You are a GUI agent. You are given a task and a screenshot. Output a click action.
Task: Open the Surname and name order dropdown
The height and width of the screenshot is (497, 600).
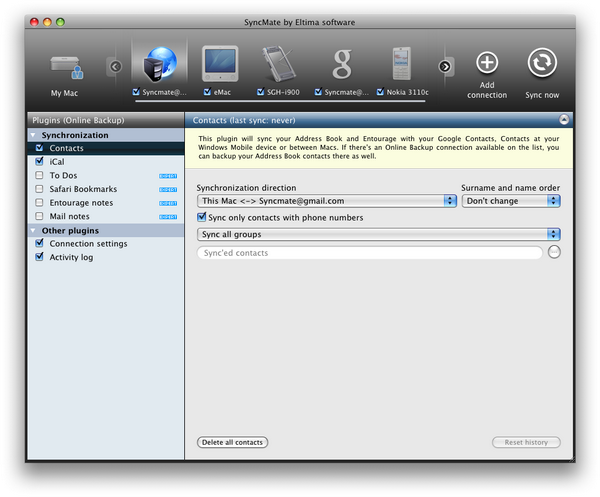click(x=511, y=201)
